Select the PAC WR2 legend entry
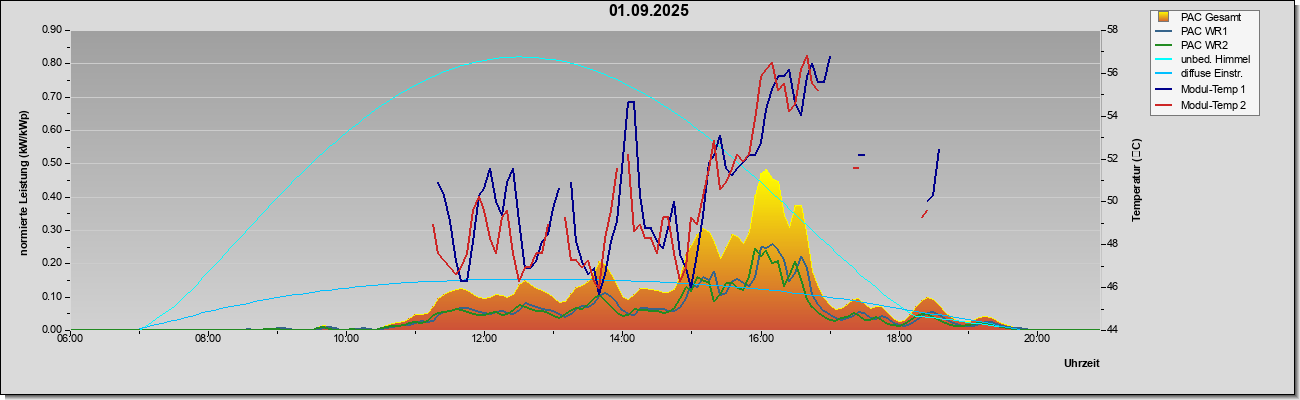 pos(1204,46)
